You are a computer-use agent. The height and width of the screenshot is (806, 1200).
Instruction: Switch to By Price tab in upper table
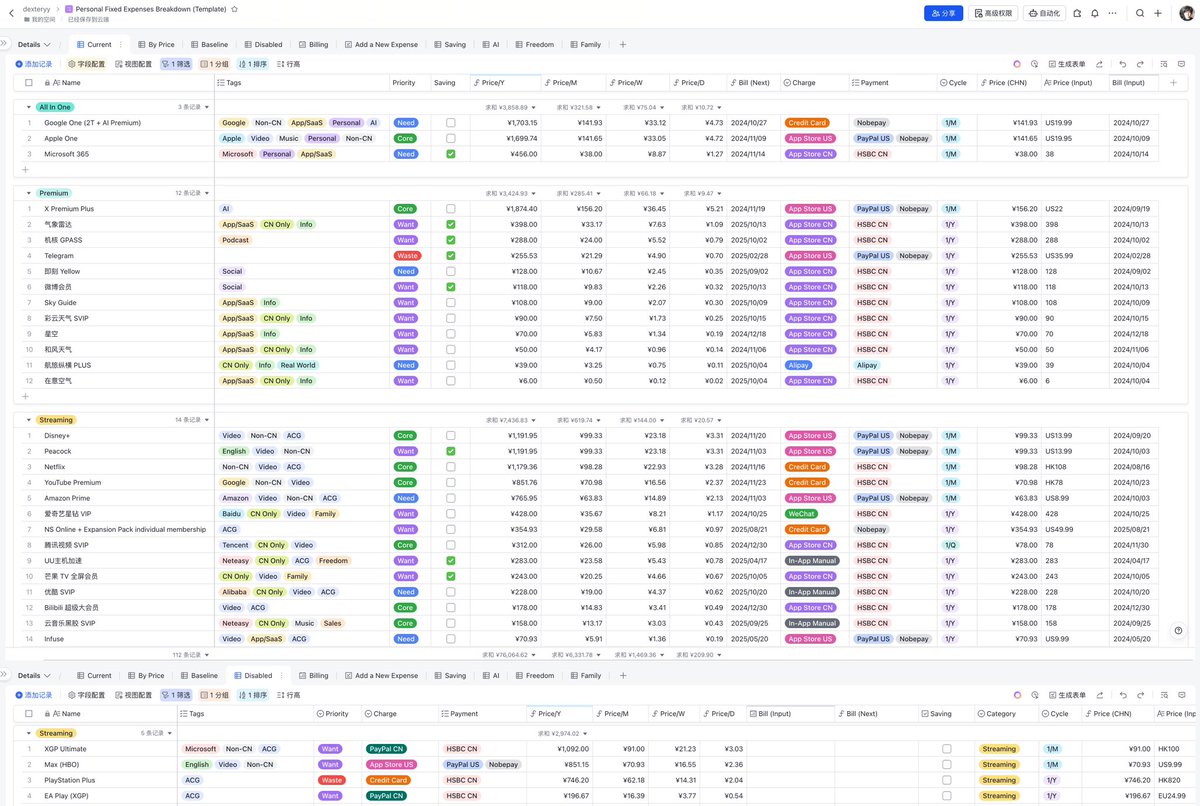tap(155, 44)
